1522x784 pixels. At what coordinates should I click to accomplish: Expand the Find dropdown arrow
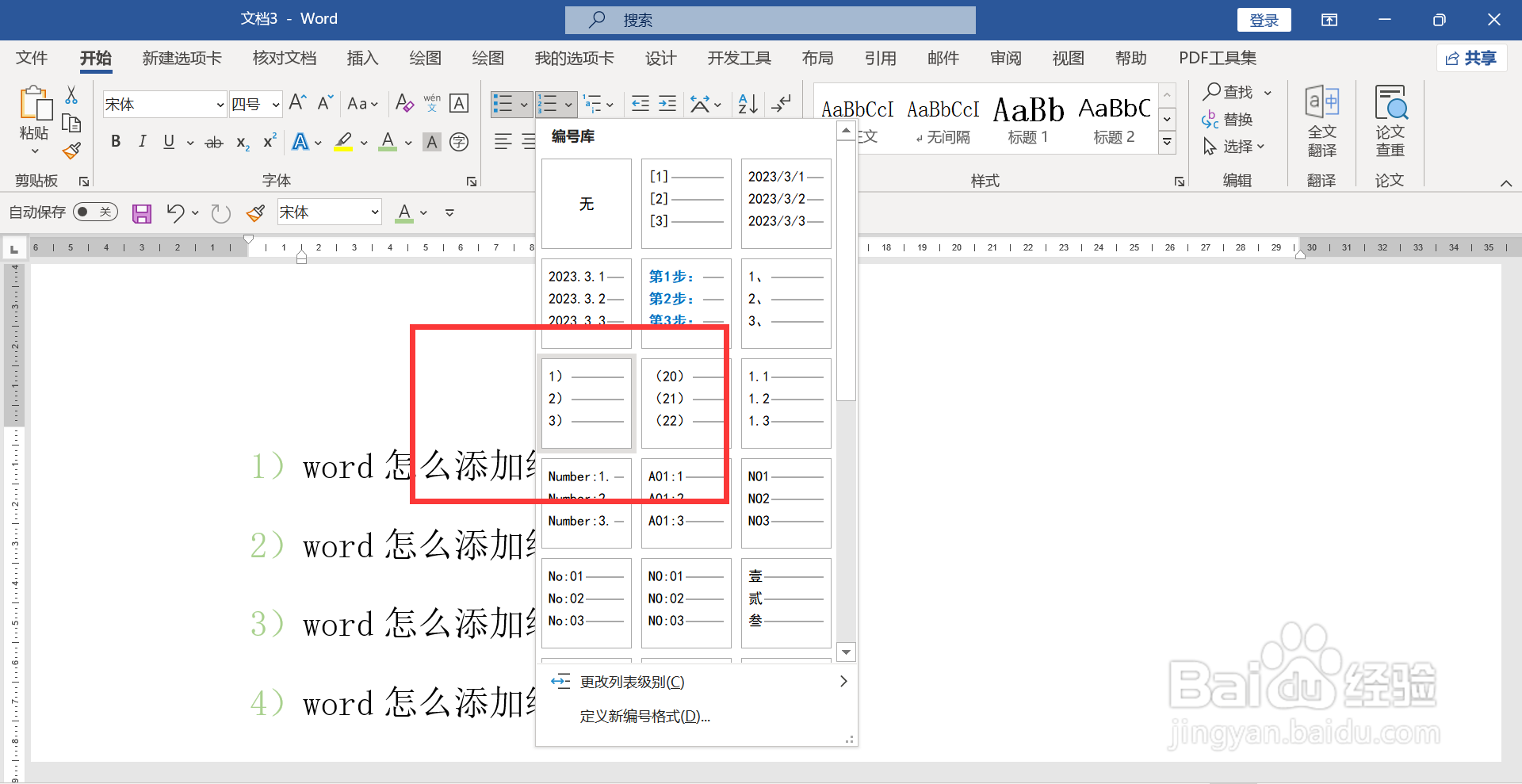tap(1268, 93)
